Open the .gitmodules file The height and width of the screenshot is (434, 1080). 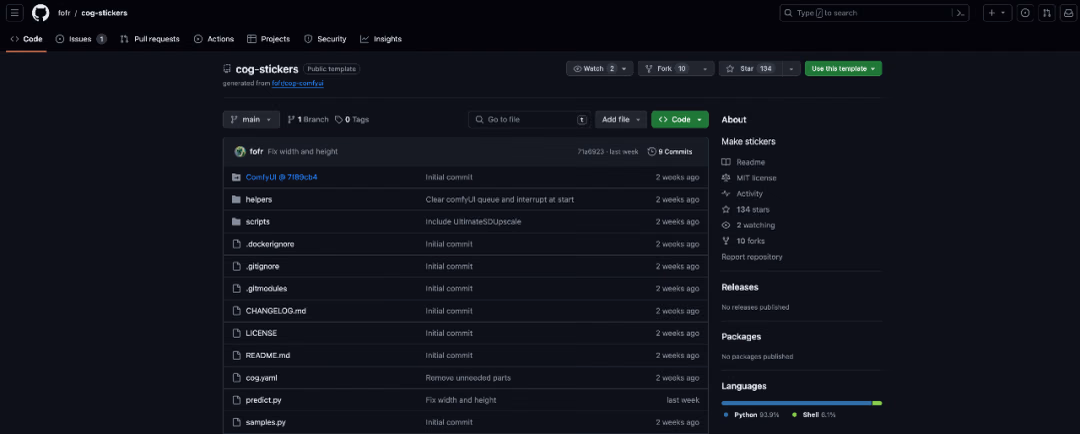click(x=267, y=289)
